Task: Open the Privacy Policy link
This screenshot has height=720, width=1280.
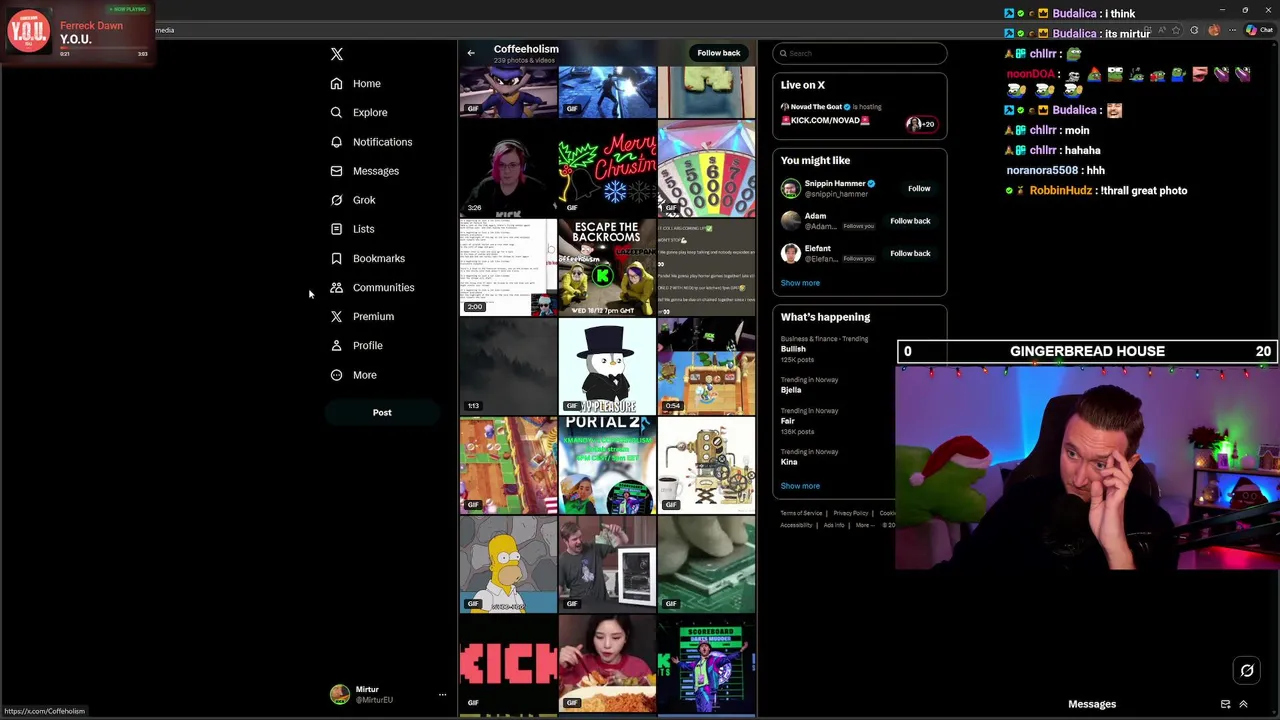Action: point(851,513)
